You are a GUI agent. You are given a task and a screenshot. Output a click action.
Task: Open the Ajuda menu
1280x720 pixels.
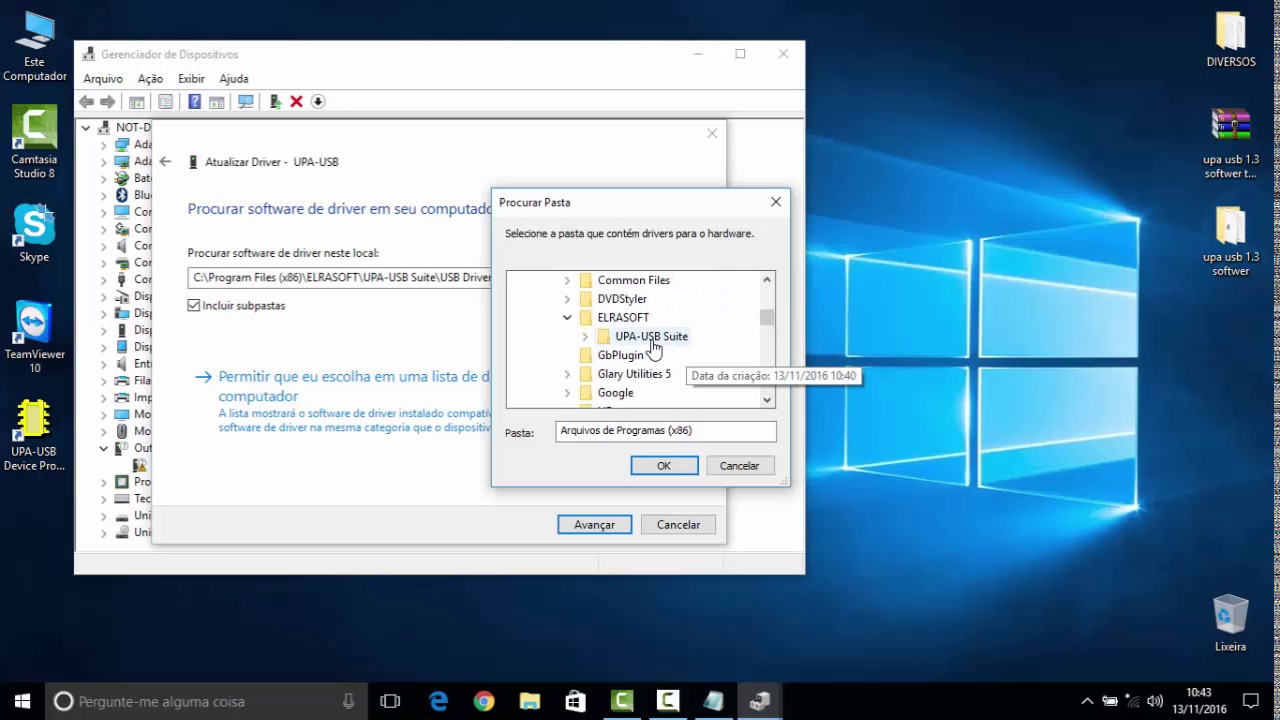click(x=234, y=79)
